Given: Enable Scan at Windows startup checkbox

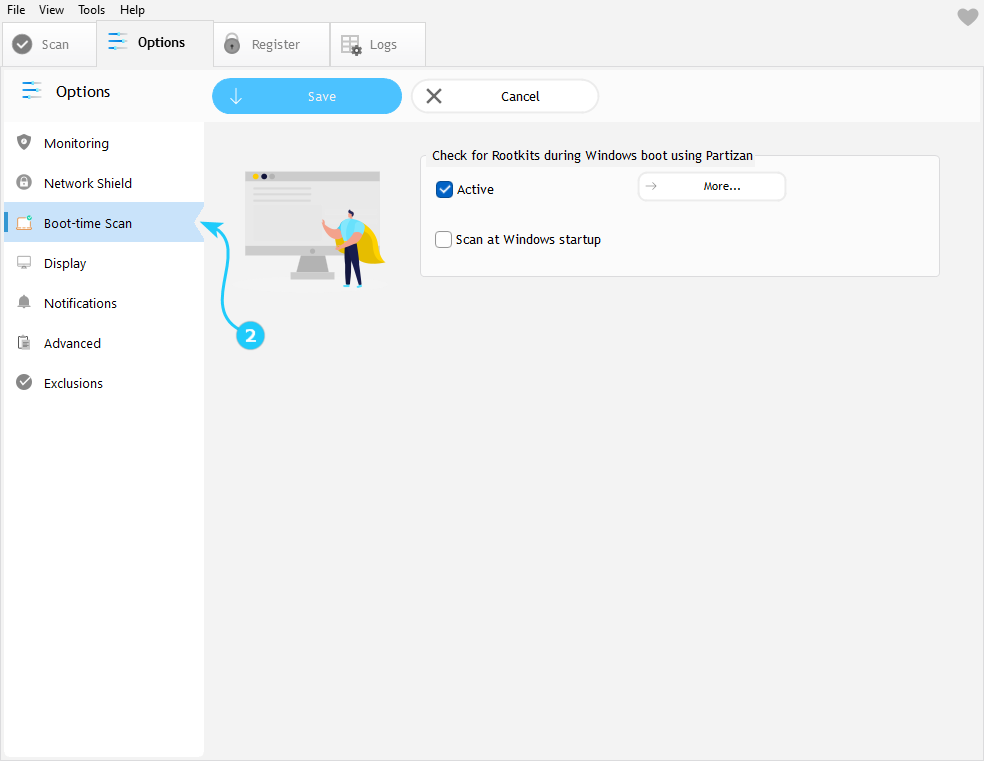Looking at the screenshot, I should 444,240.
